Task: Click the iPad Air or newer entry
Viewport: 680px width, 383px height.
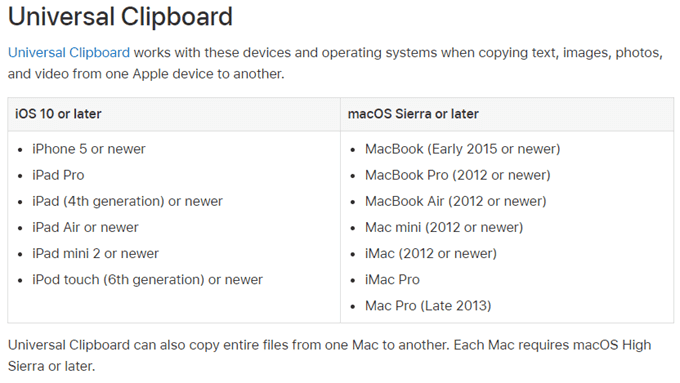Action: pyautogui.click(x=85, y=227)
